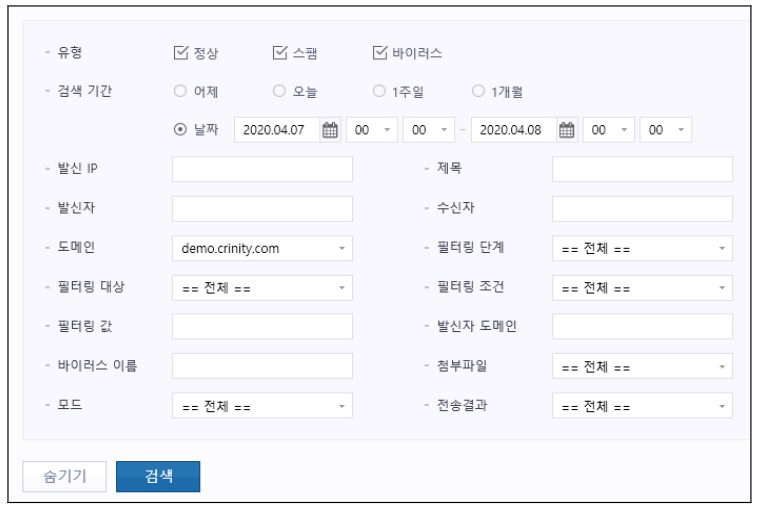Uncheck the 스팸 type checkbox
This screenshot has width=757, height=508.
(x=280, y=53)
